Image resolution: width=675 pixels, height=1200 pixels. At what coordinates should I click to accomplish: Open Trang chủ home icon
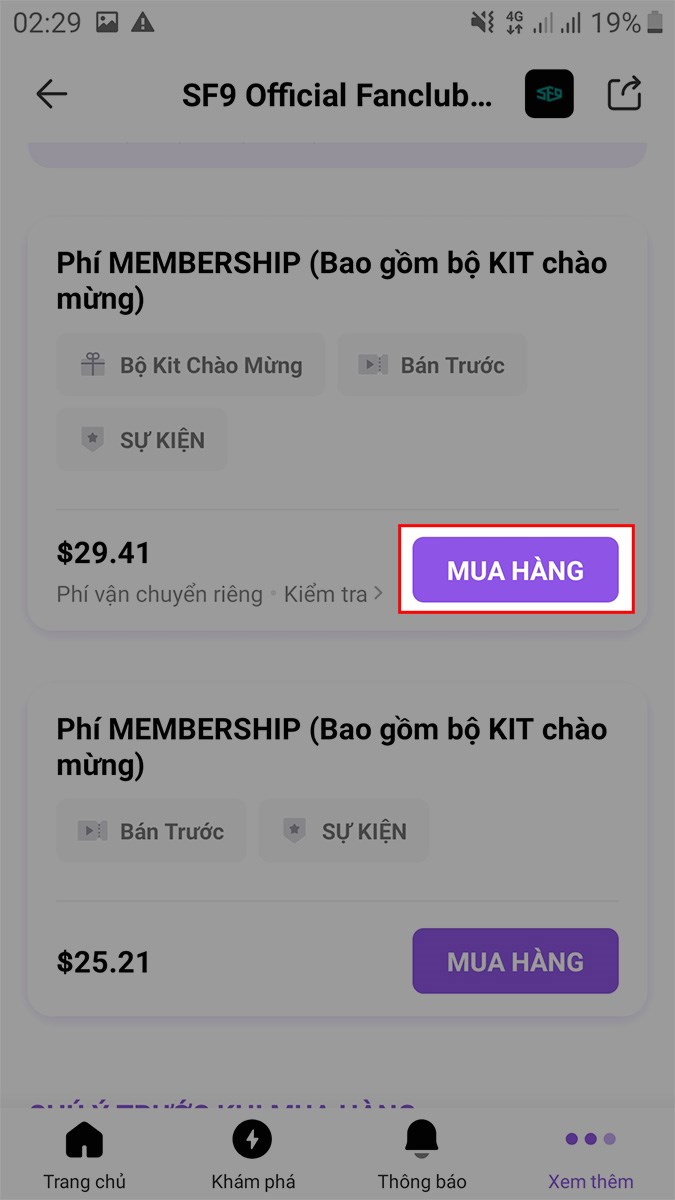click(84, 1138)
